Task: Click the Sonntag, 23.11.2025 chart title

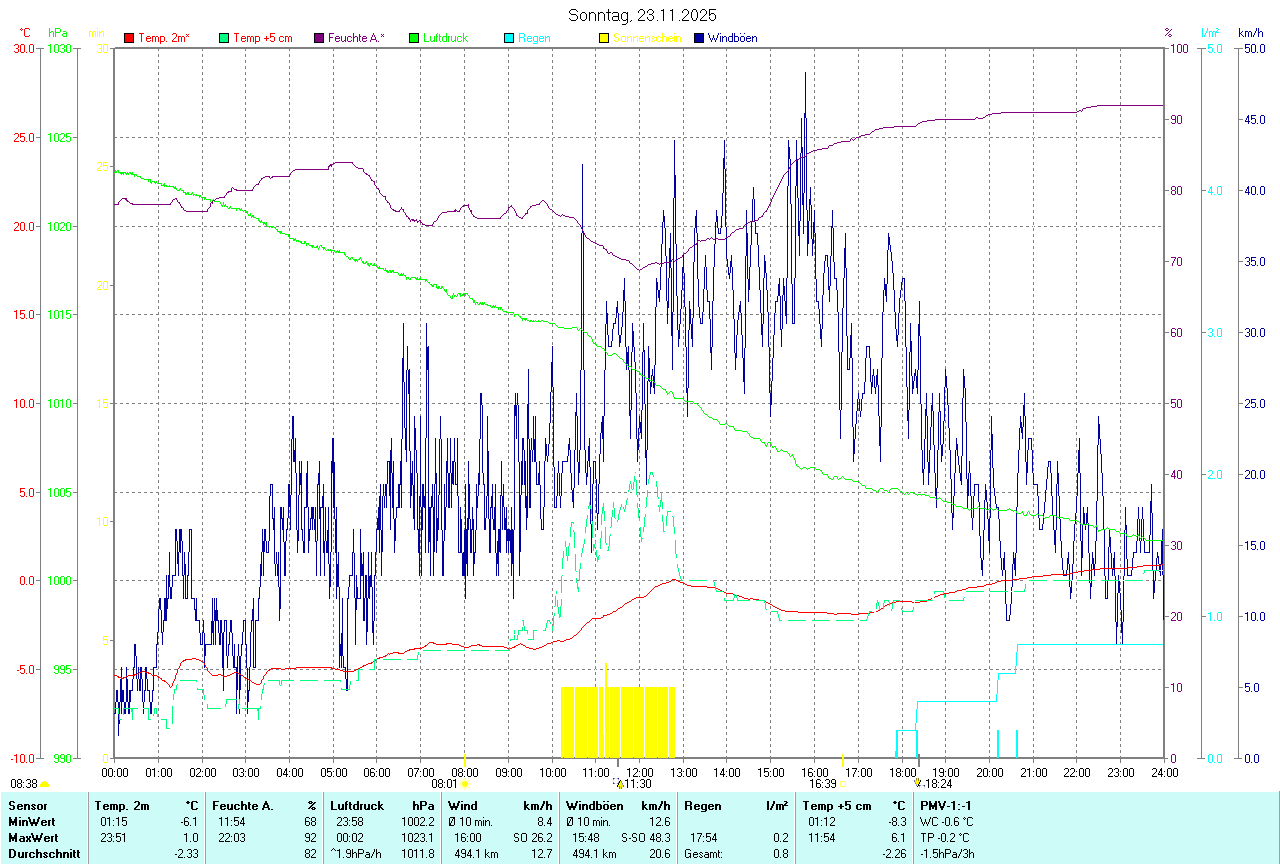Action: point(642,15)
